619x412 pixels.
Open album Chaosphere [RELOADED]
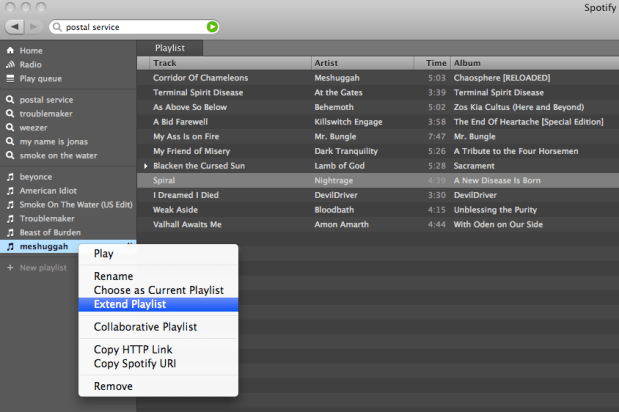coord(502,78)
